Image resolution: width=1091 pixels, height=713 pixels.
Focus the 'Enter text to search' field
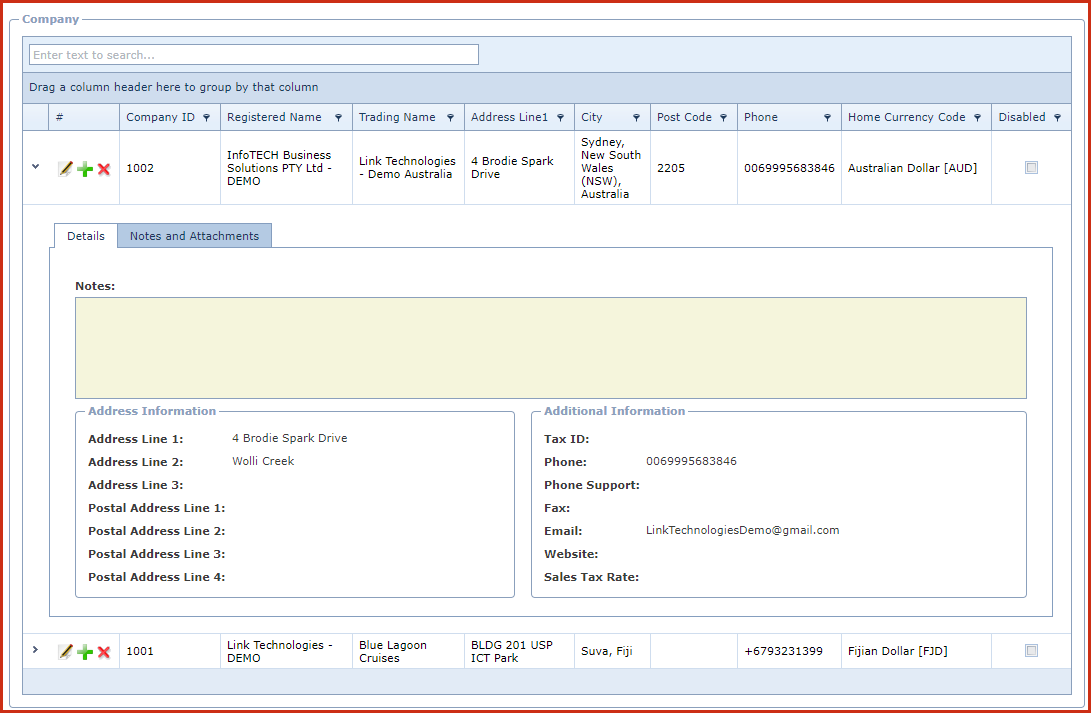(x=254, y=55)
